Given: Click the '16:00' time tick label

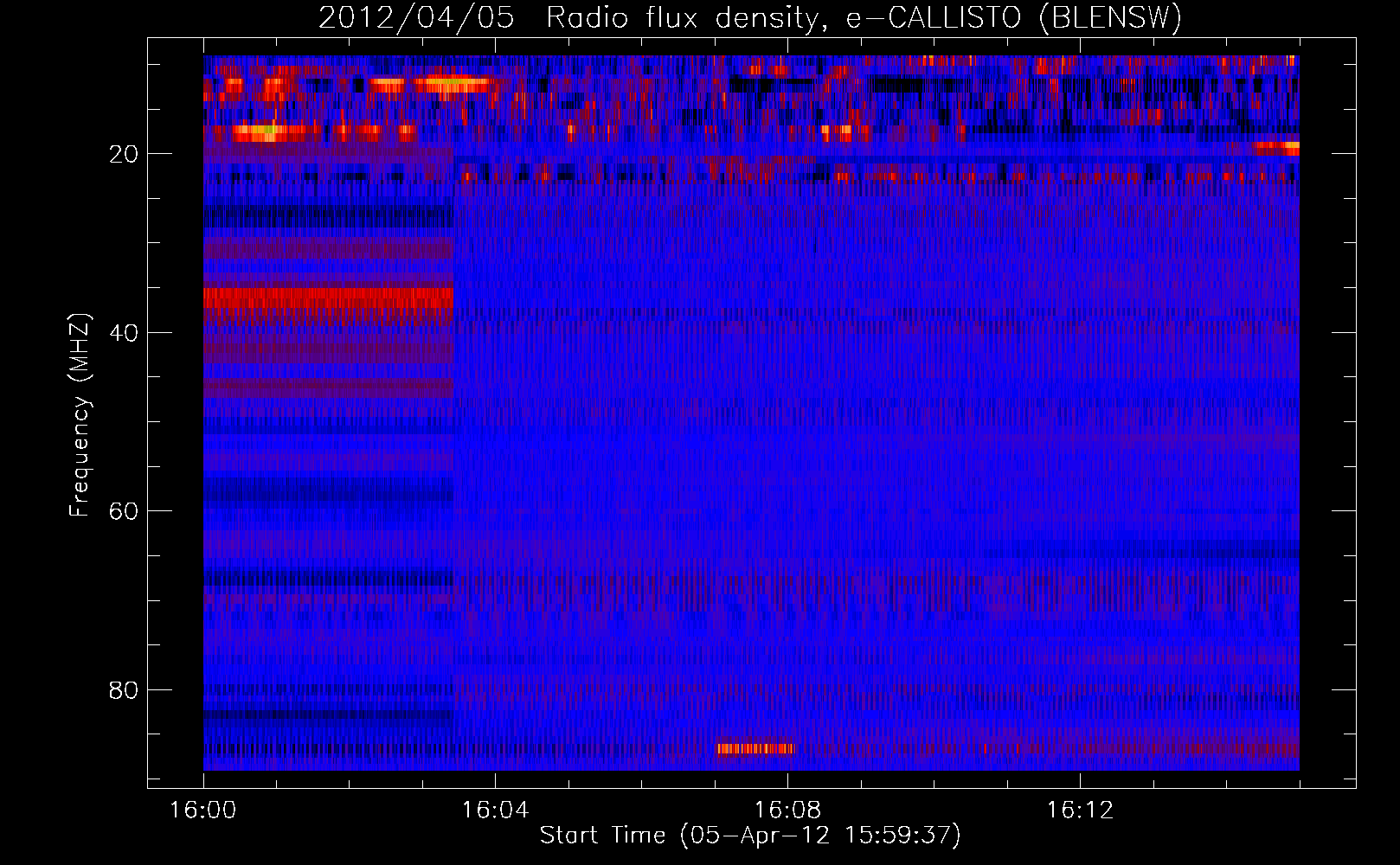Looking at the screenshot, I should pyautogui.click(x=203, y=811).
